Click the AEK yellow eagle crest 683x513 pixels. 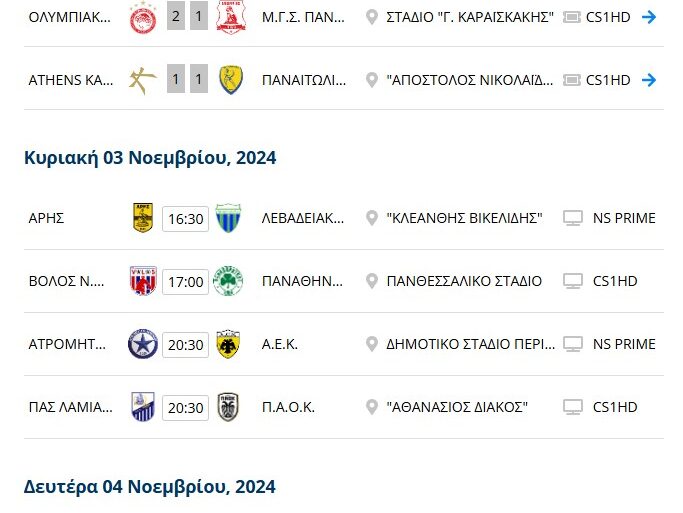coord(228,344)
